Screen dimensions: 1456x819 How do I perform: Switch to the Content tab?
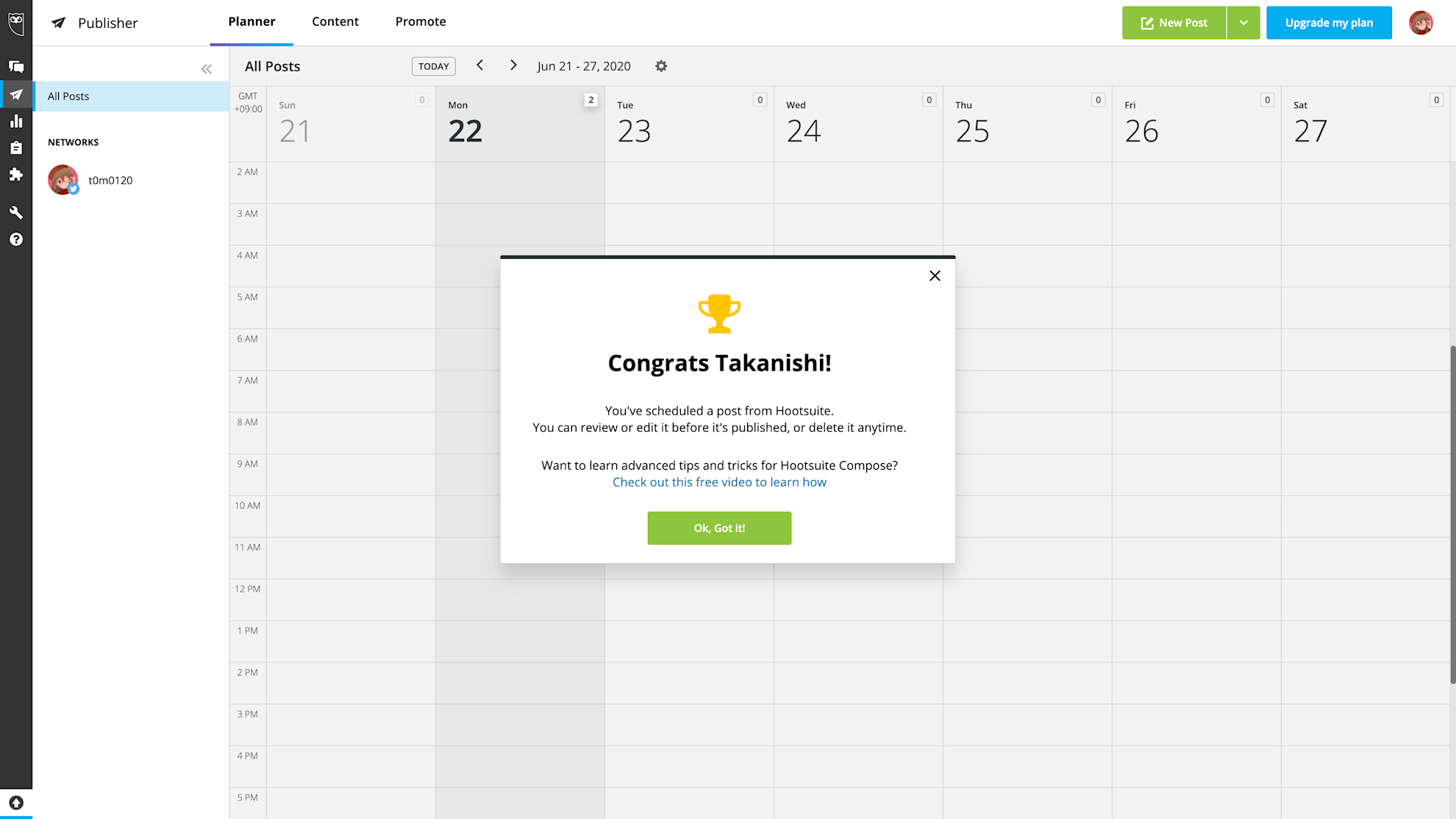tap(335, 22)
